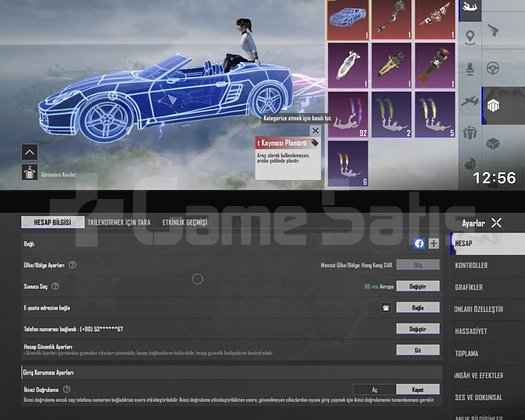Open the location pin category icon

pyautogui.click(x=470, y=37)
